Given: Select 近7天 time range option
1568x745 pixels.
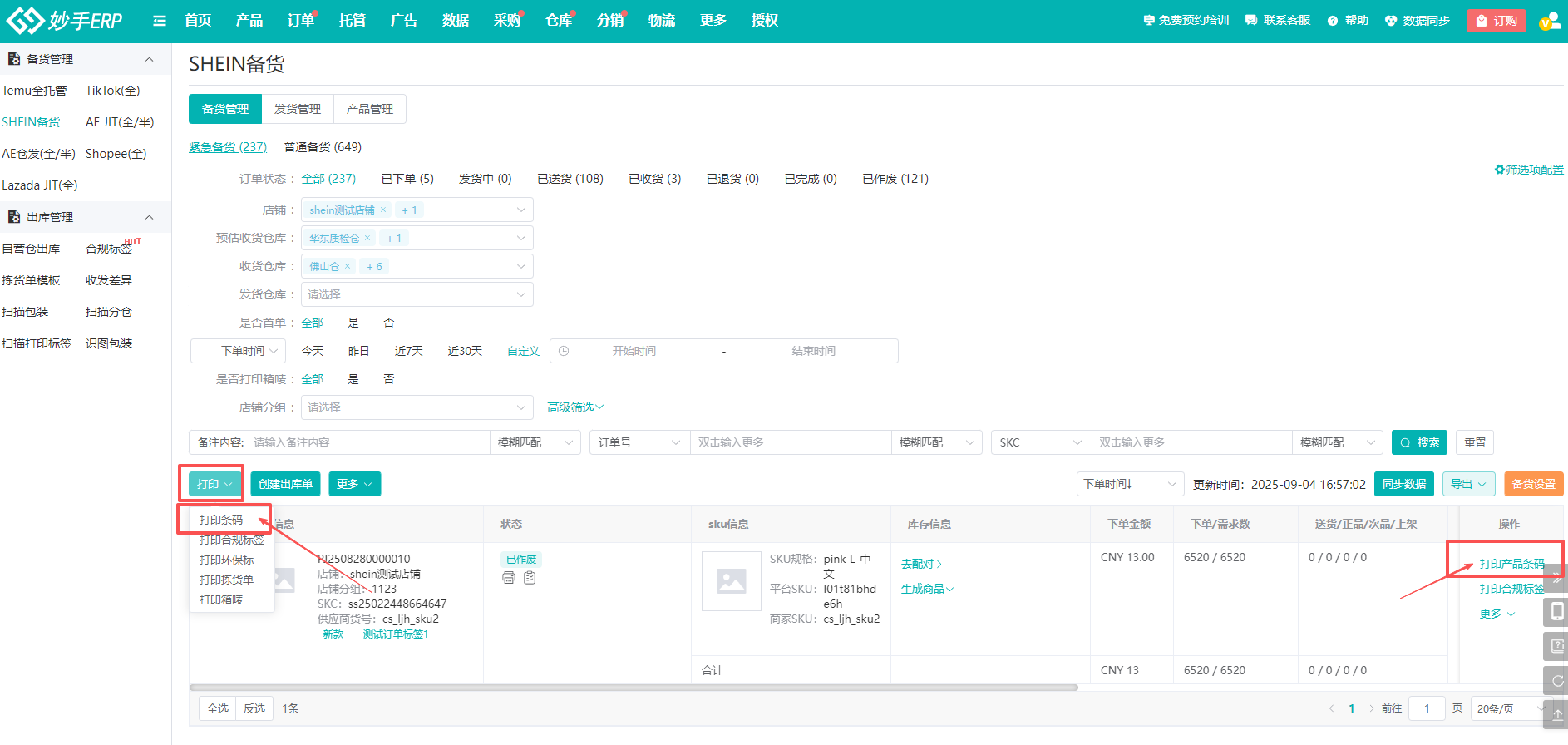Looking at the screenshot, I should tap(408, 351).
